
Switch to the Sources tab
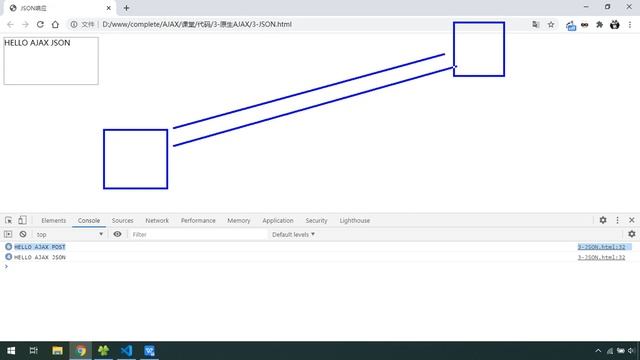tap(122, 220)
